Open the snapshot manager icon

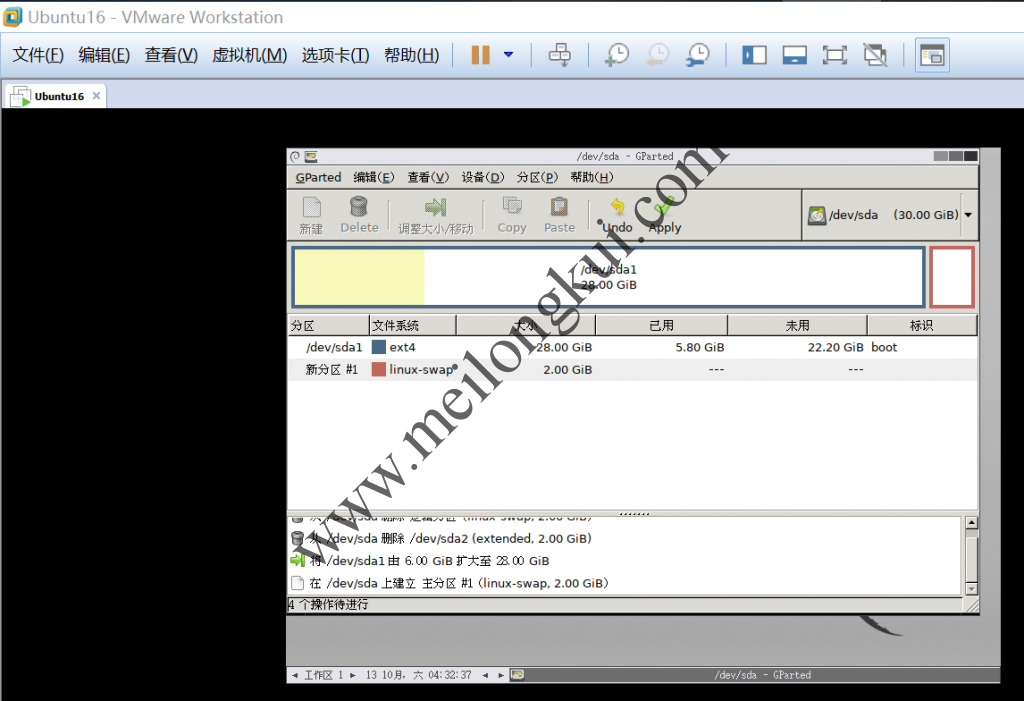698,55
